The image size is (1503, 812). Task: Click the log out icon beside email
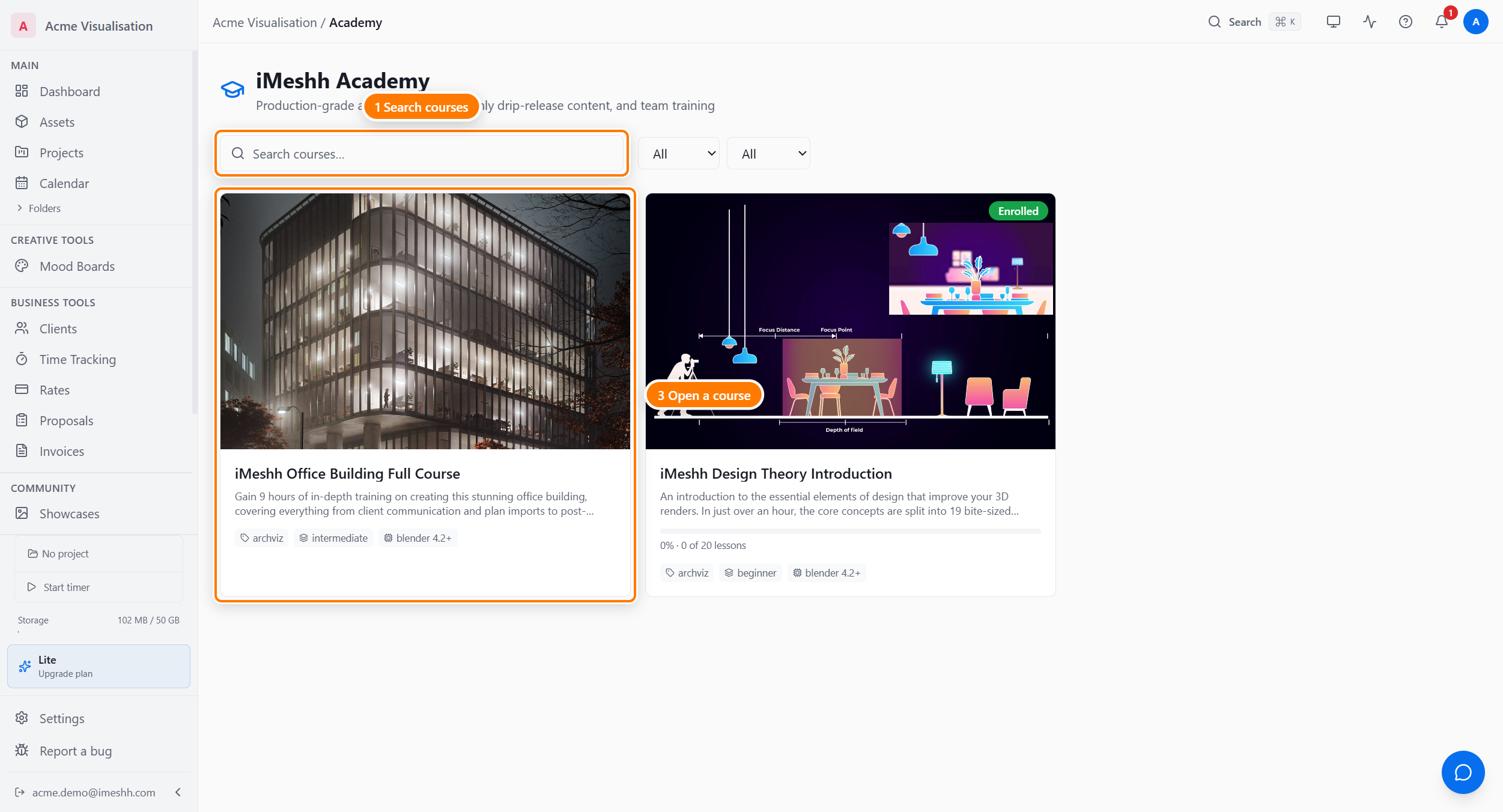(x=20, y=792)
